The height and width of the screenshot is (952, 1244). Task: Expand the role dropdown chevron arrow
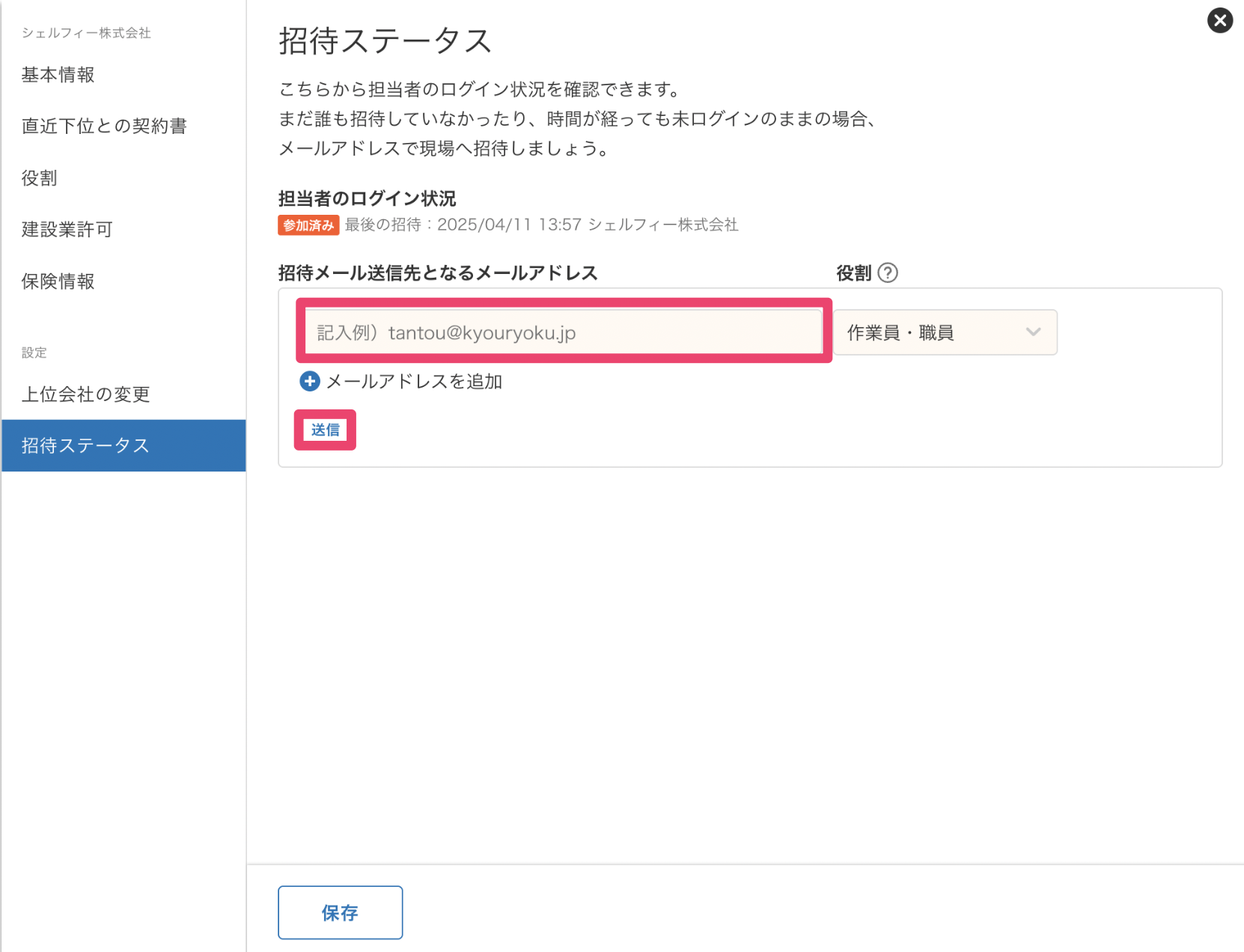click(x=1033, y=332)
